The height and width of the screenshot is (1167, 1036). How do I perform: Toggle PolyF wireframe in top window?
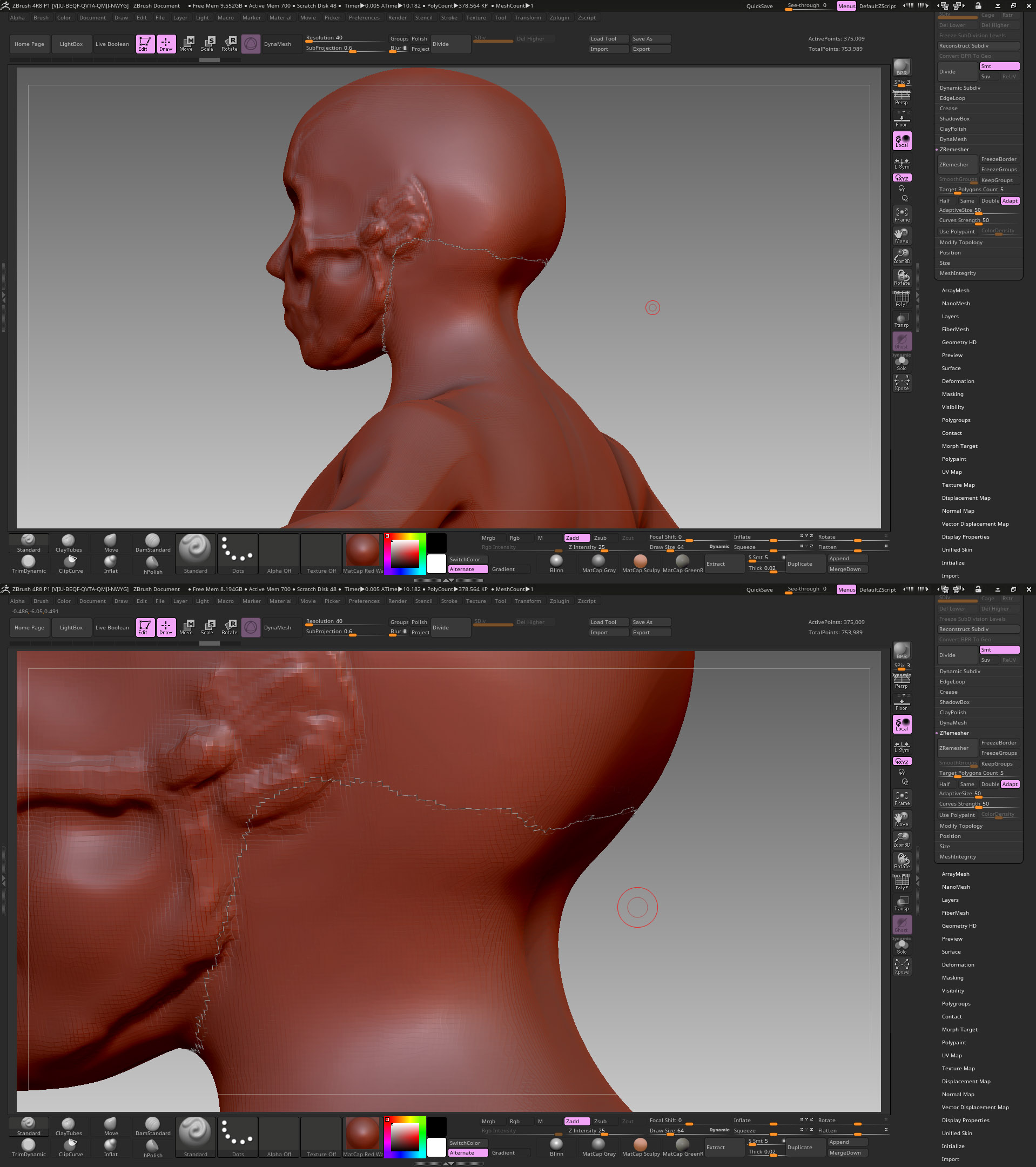(x=902, y=299)
